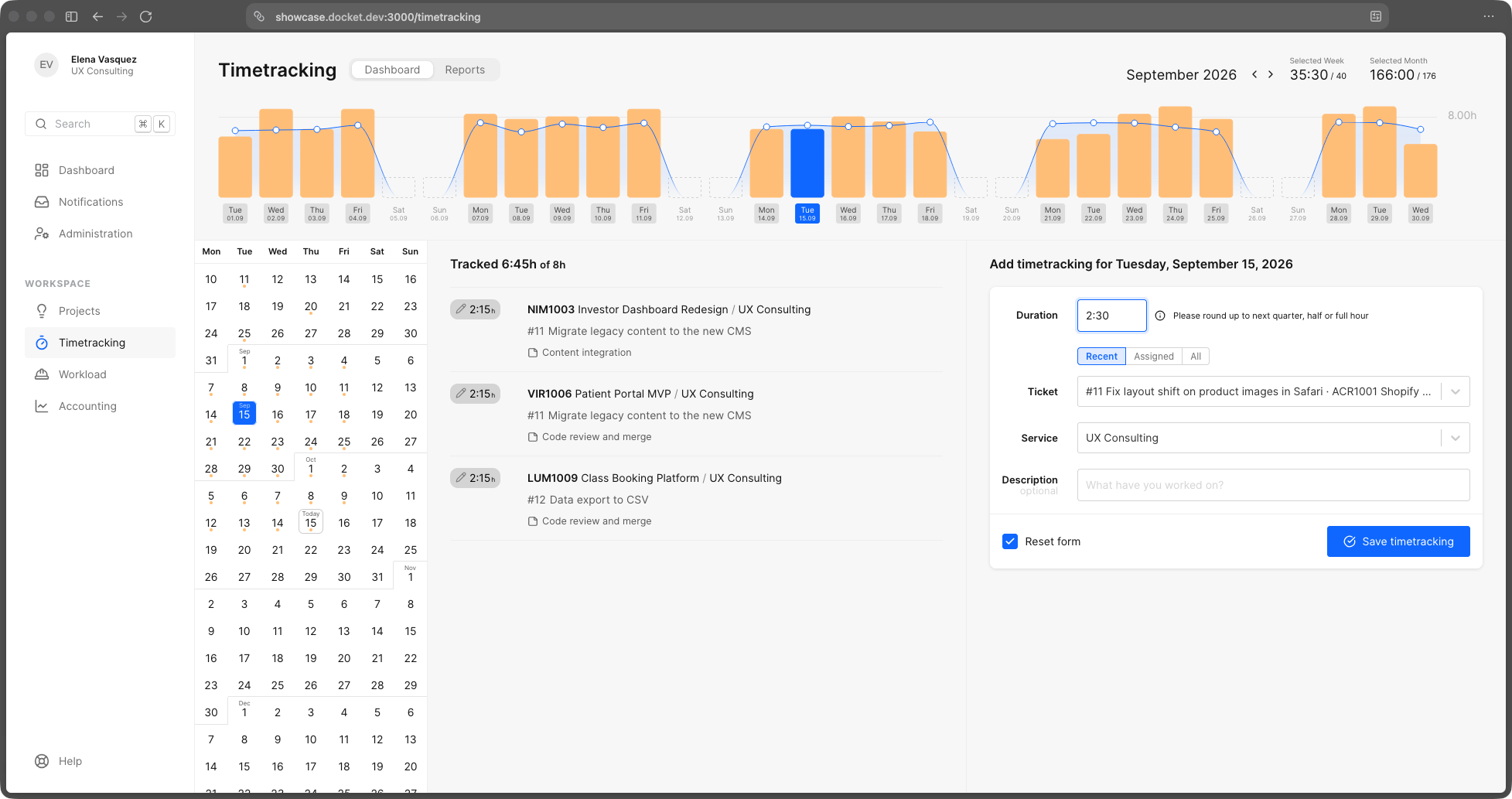Image resolution: width=1512 pixels, height=799 pixels.
Task: Click the Elena Vasquez profile avatar
Action: point(46,65)
